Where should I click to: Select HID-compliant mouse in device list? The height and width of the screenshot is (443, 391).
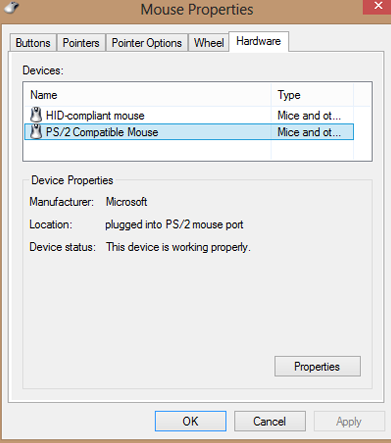189,115
